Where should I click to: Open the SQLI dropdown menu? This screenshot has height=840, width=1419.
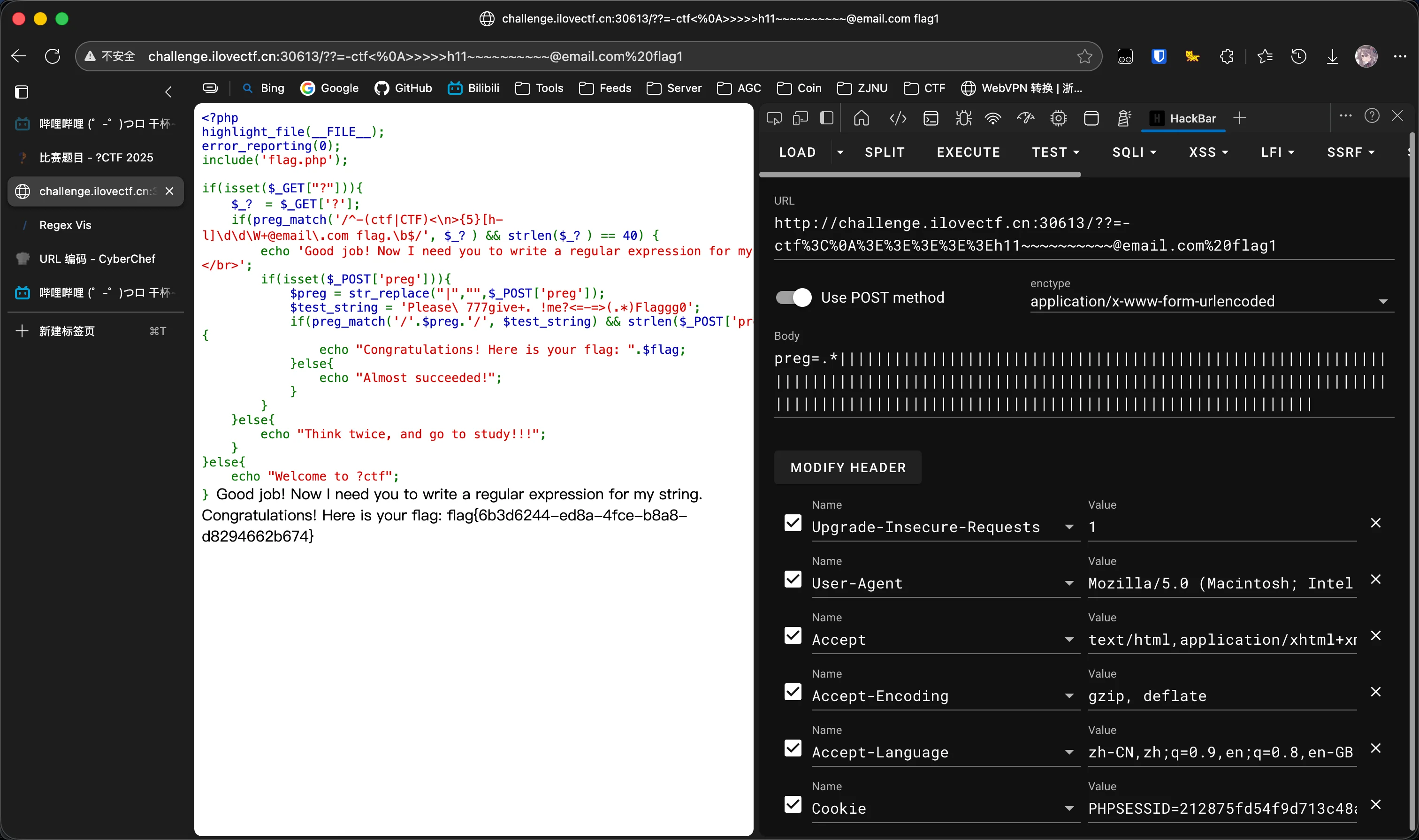(1134, 152)
